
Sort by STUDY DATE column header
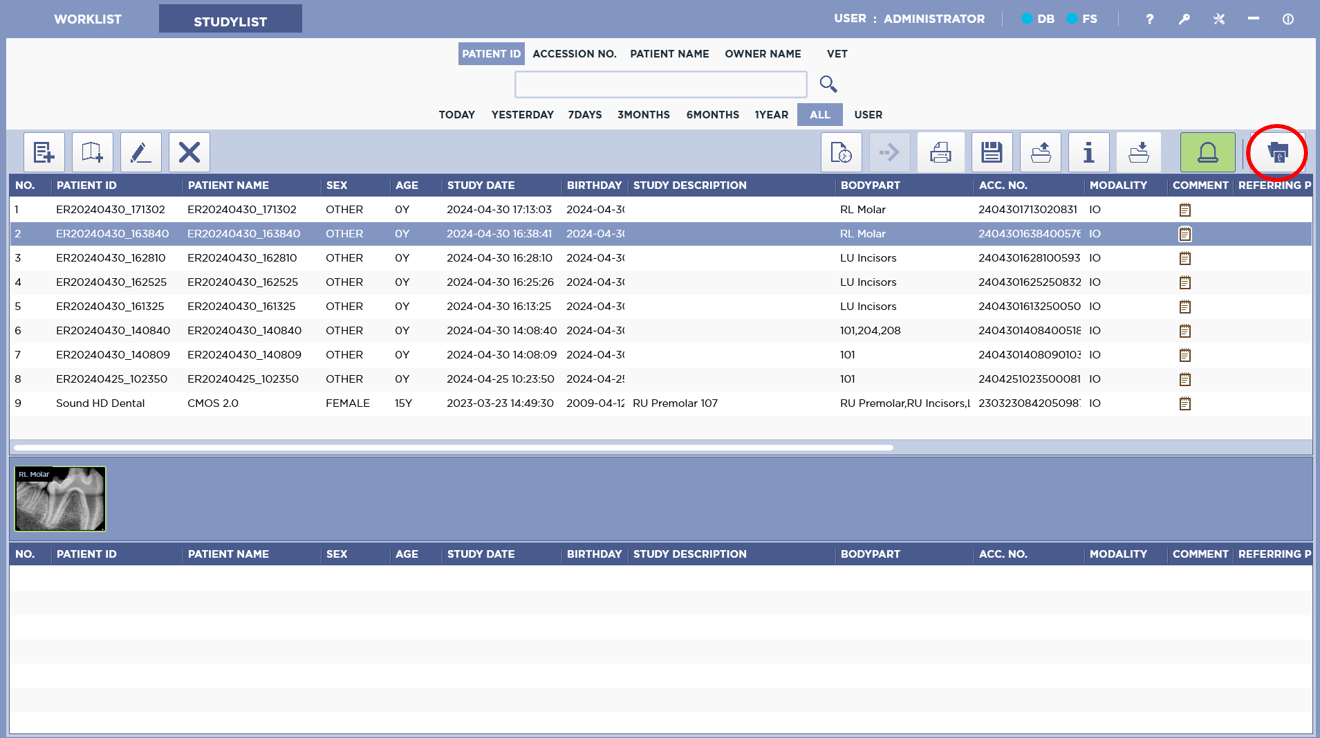tap(481, 185)
